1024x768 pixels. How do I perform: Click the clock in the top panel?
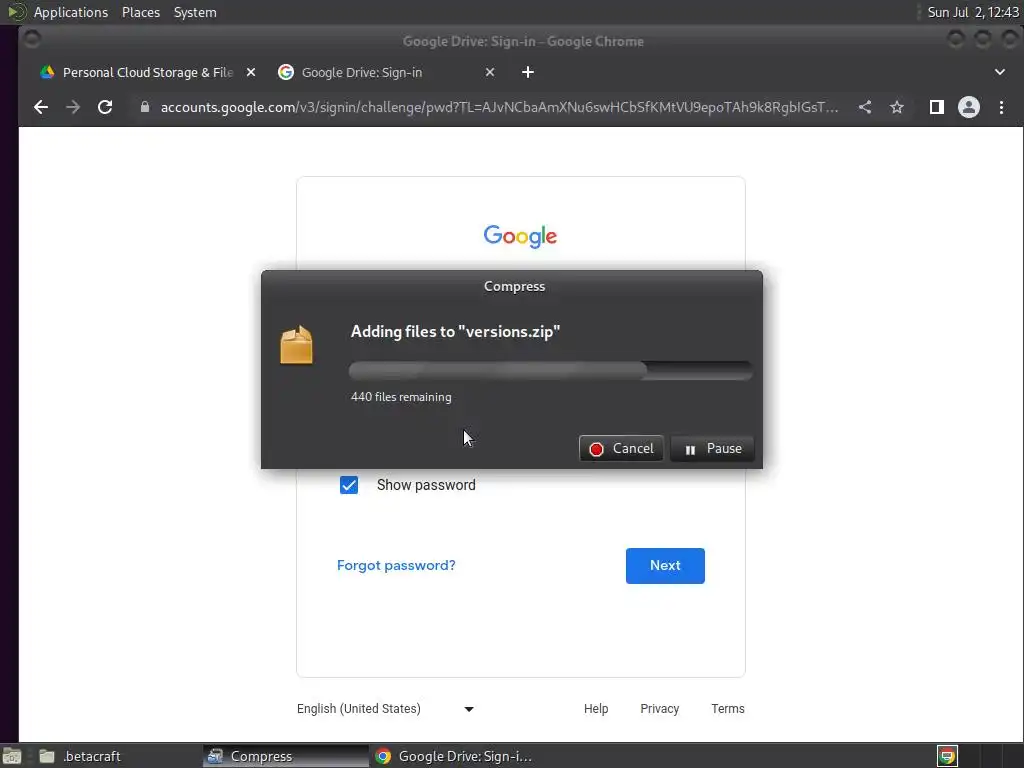point(972,12)
